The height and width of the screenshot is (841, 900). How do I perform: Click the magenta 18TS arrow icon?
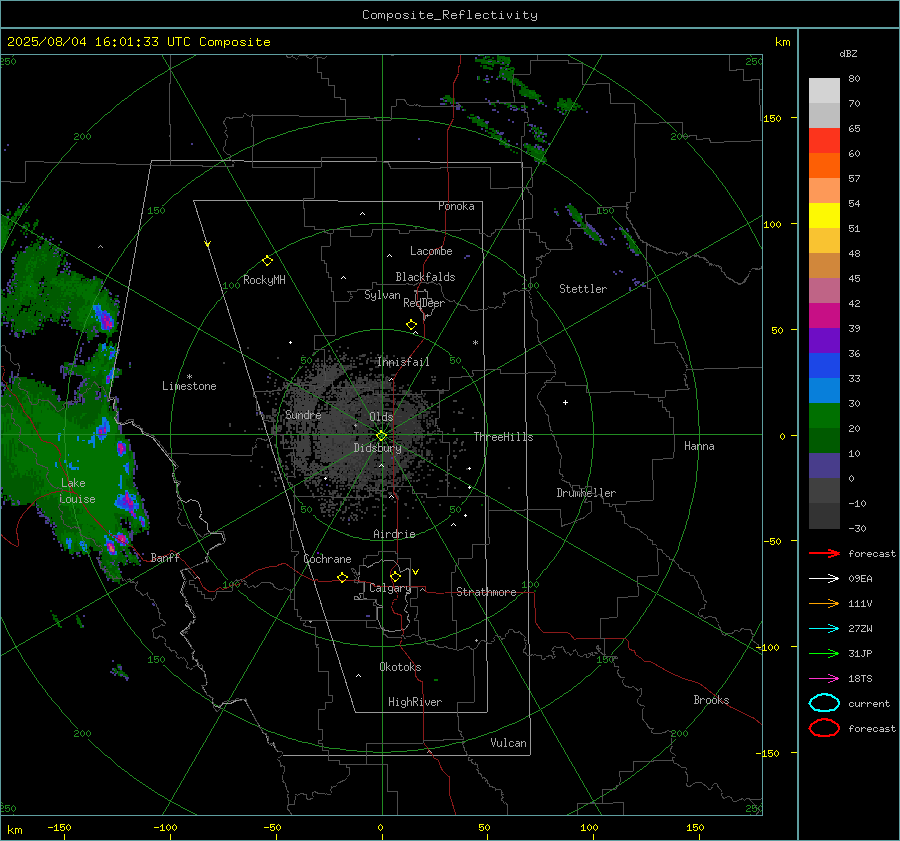coord(824,679)
